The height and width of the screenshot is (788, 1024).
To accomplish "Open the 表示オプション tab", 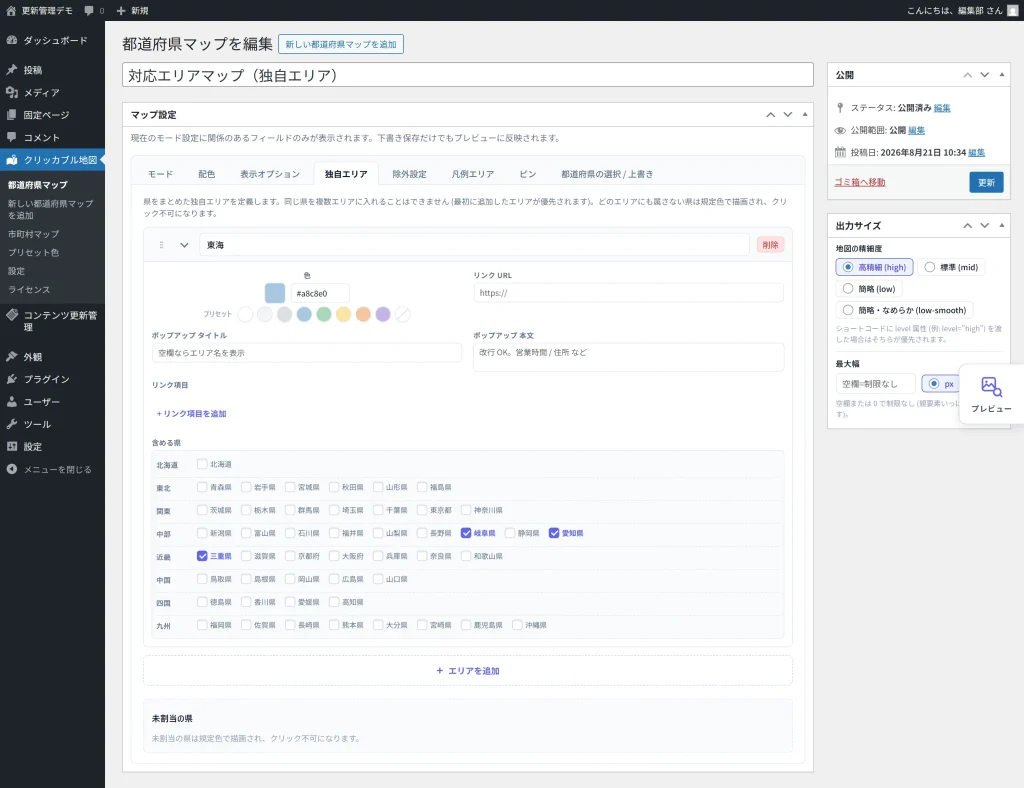I will 270,174.
